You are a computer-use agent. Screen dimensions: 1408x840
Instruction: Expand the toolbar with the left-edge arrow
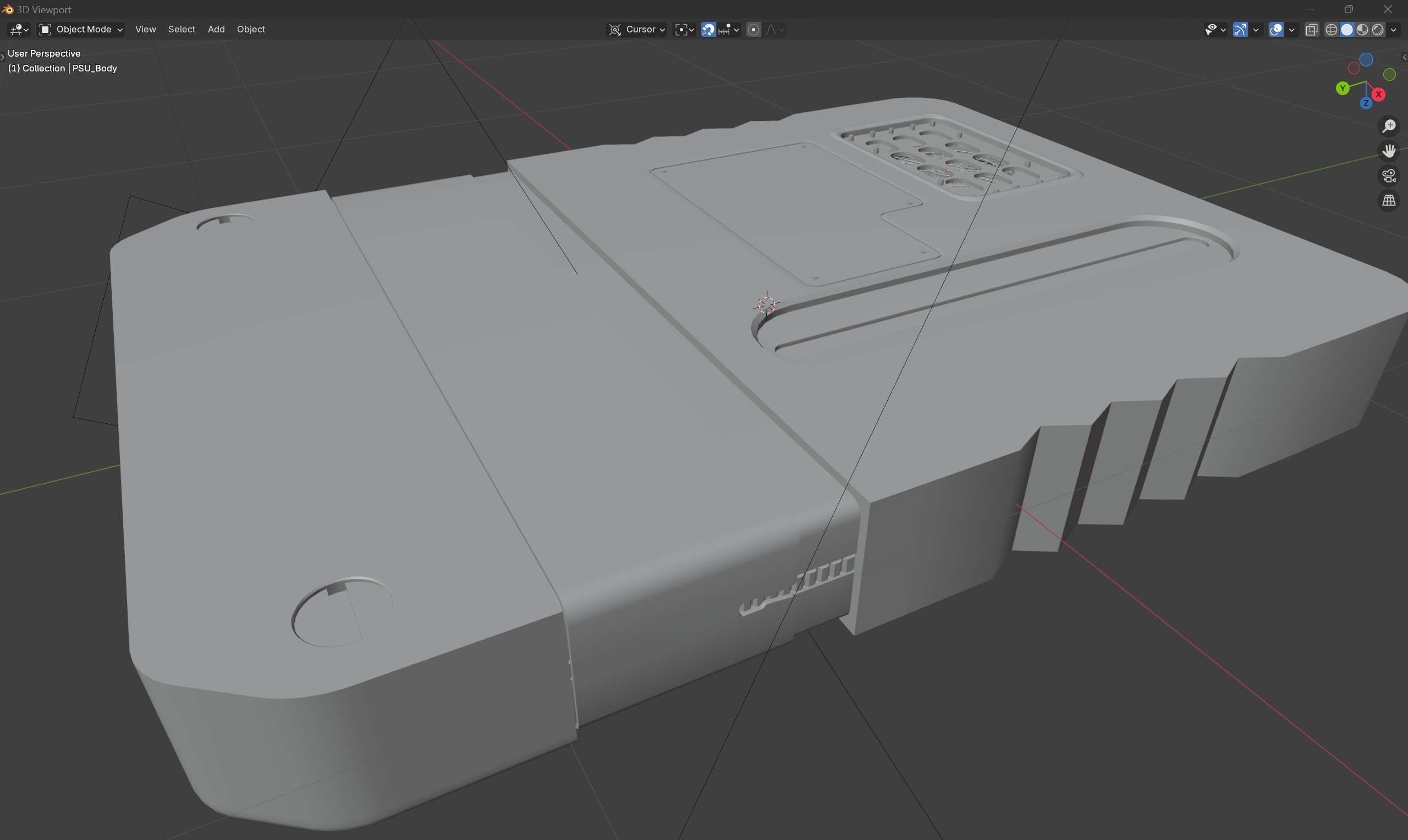tap(3, 56)
